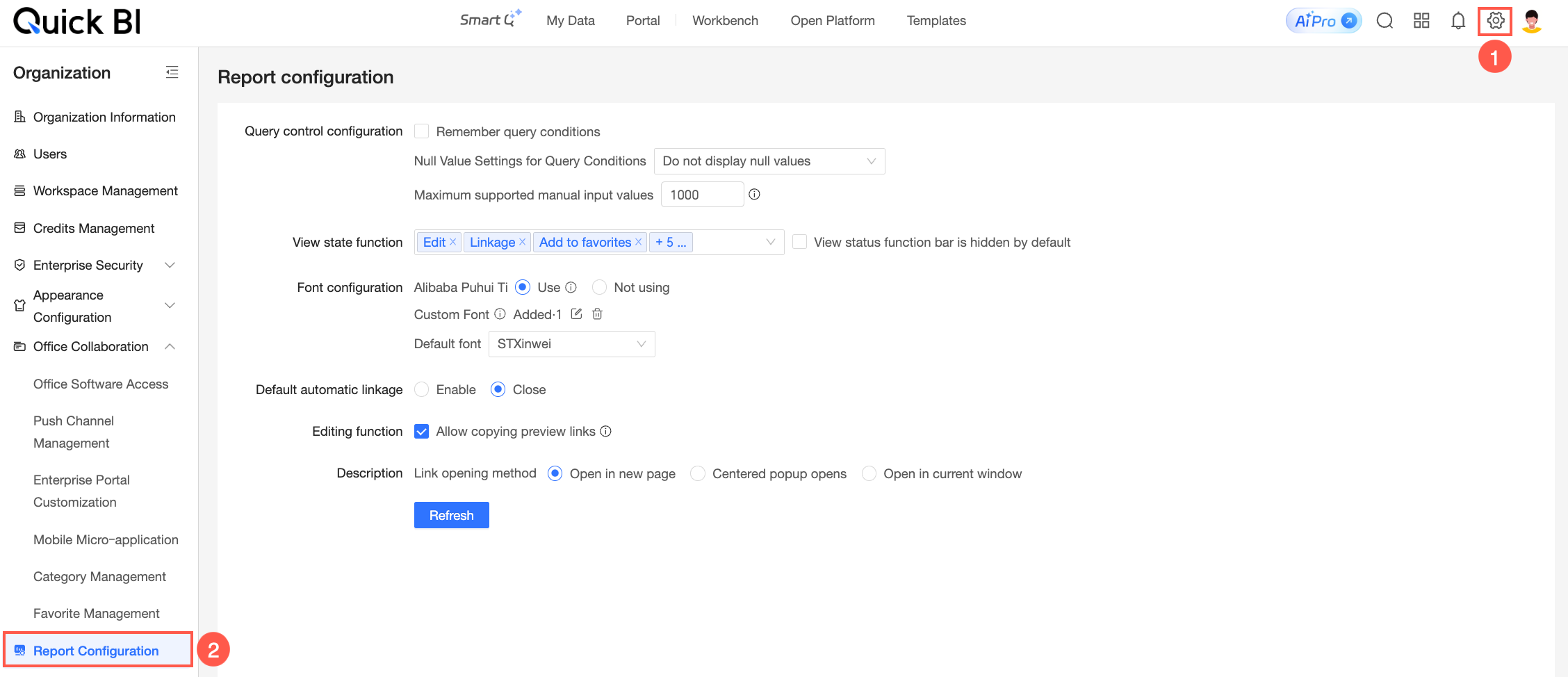The image size is (1568, 677).
Task: Click the + 5 ... more tags indicator
Action: click(x=671, y=242)
